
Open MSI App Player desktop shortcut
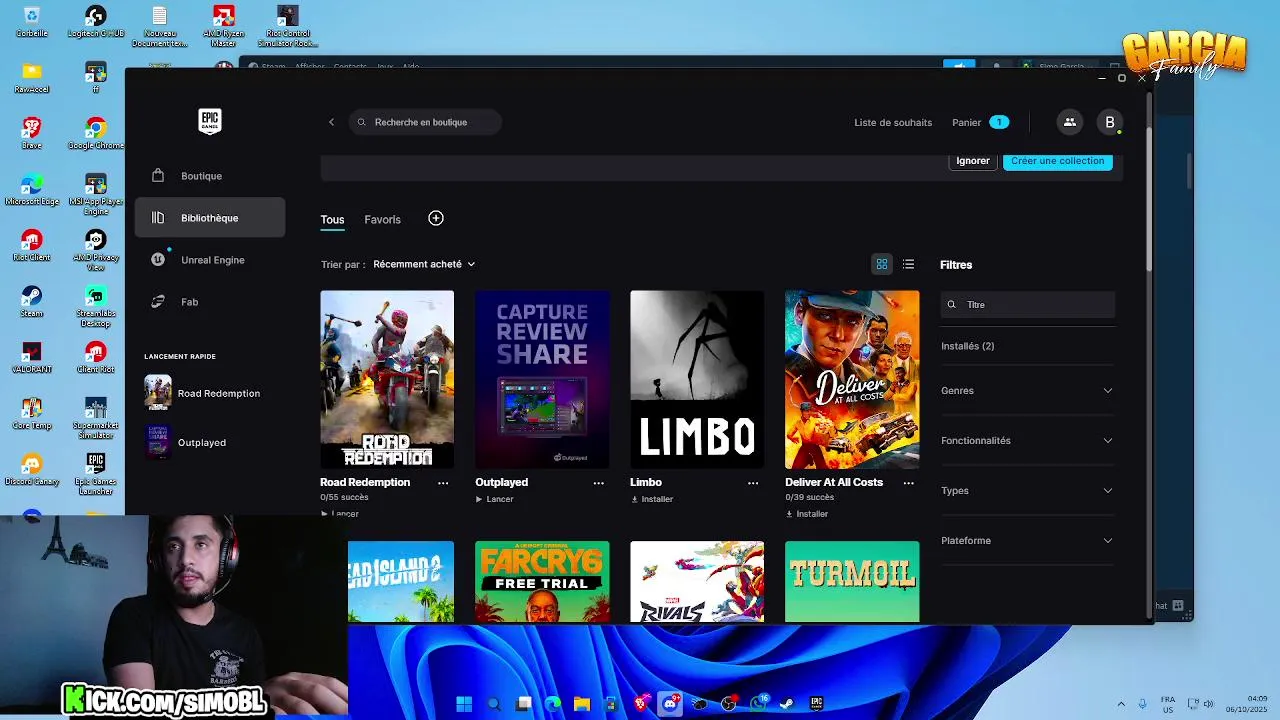point(96,194)
